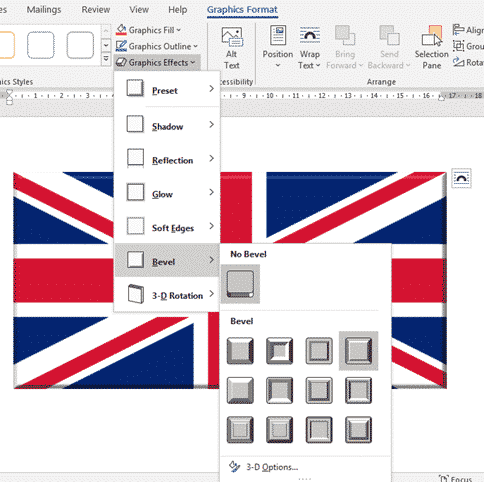Viewport: 484px width, 482px height.
Task: Open the Soft Edges submenu
Action: click(x=167, y=227)
